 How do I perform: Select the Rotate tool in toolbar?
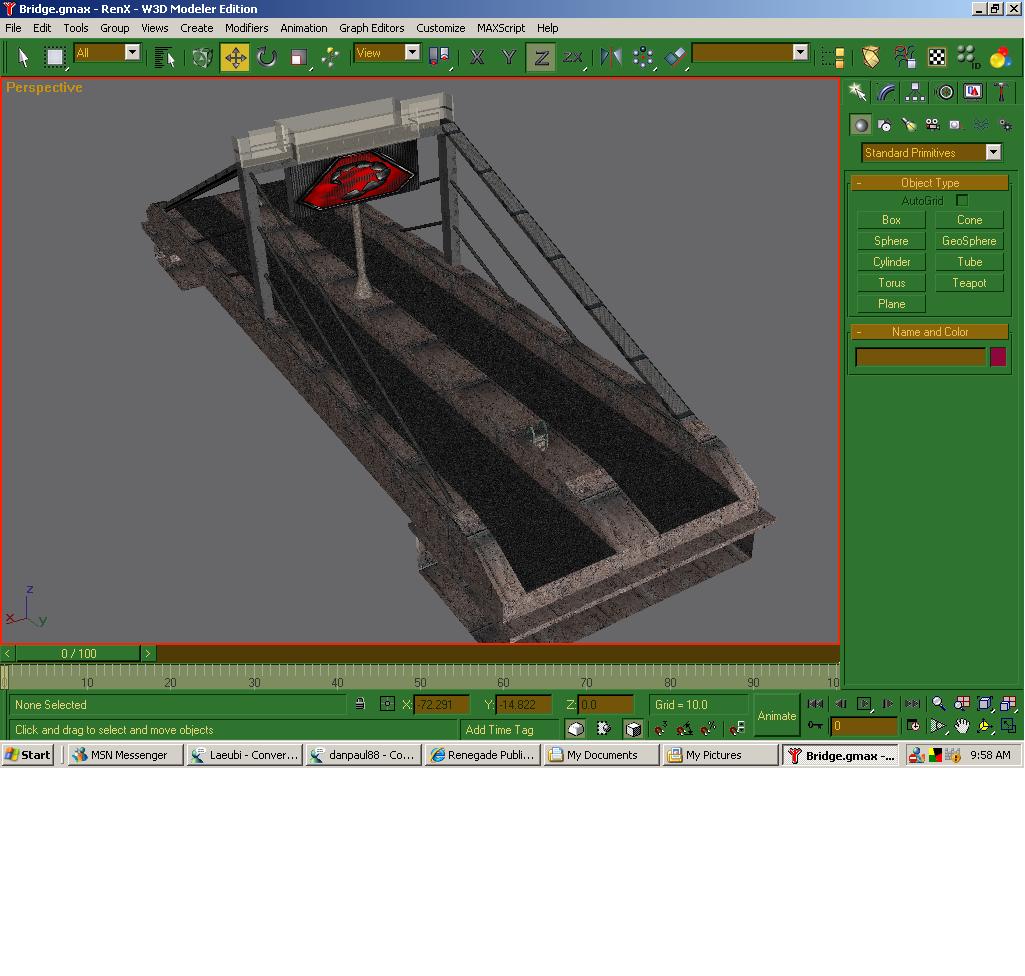point(266,57)
